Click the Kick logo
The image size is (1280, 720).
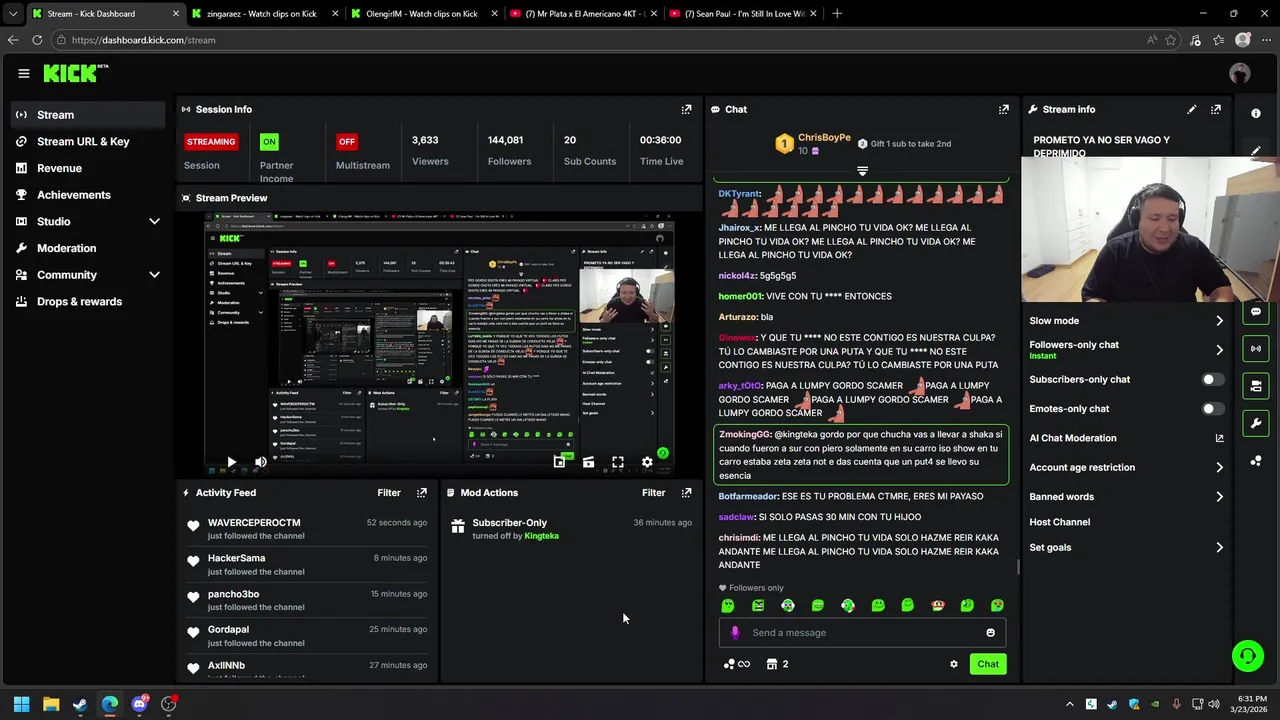pyautogui.click(x=73, y=73)
